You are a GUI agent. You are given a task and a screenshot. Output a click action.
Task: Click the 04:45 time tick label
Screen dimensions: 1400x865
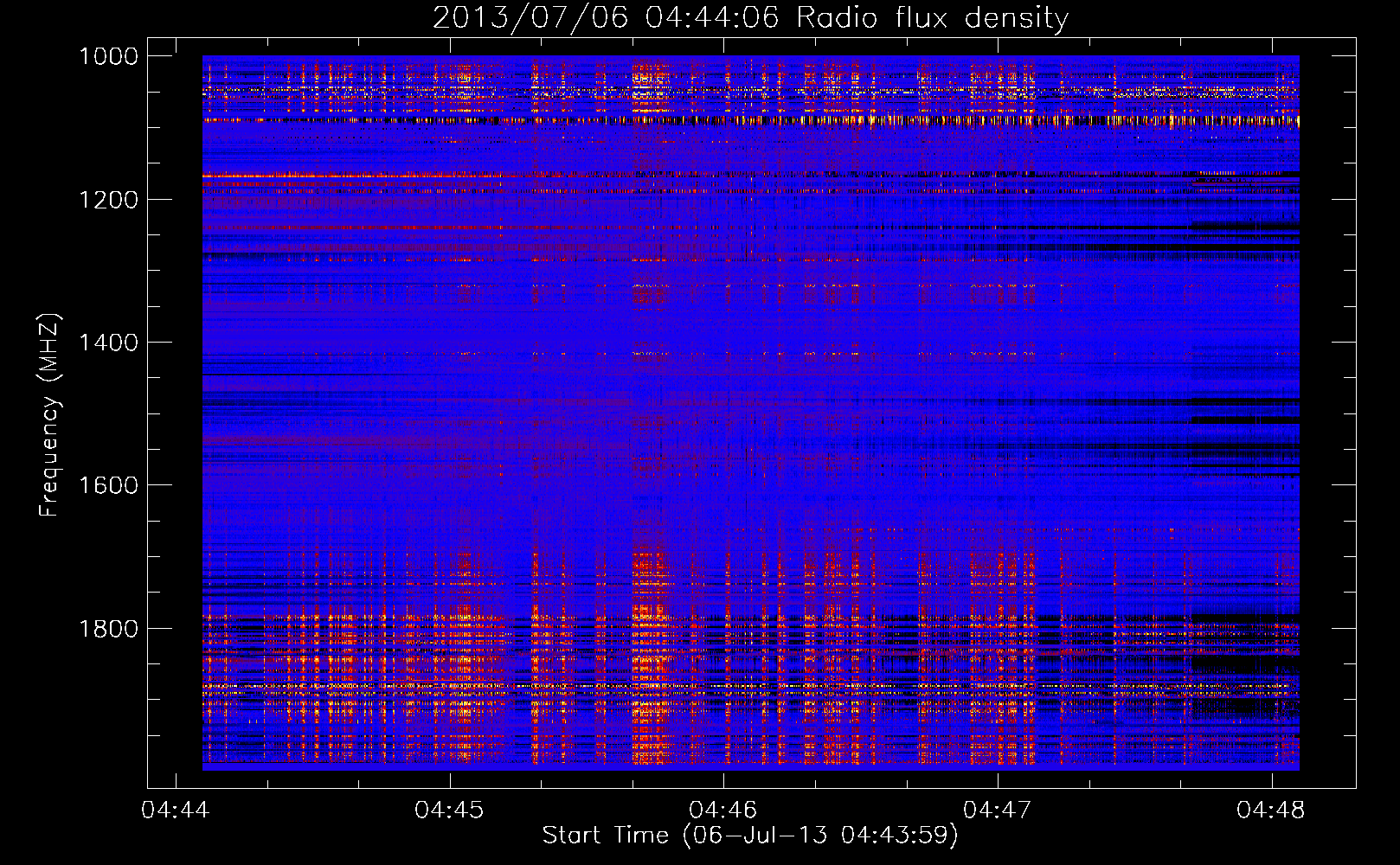(450, 810)
